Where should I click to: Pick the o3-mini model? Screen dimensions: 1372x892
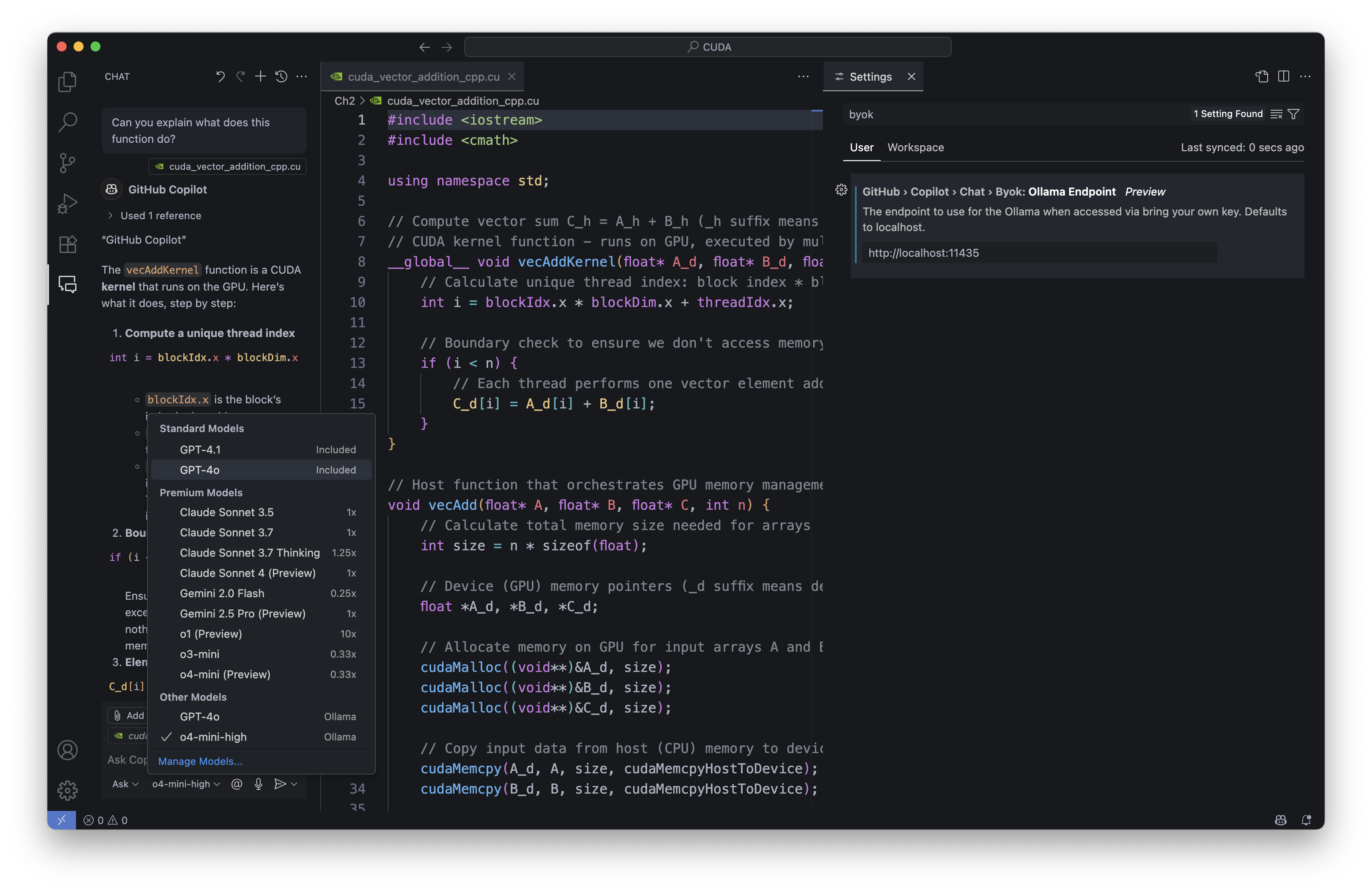[x=261, y=654]
